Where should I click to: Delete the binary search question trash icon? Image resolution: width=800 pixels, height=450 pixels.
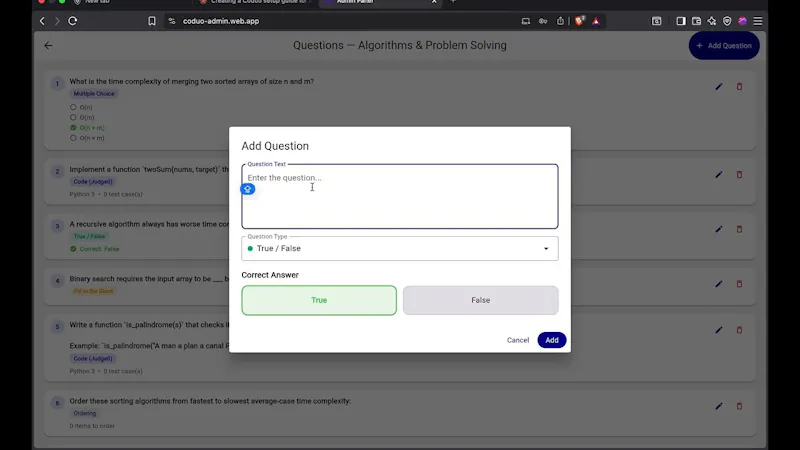739,284
